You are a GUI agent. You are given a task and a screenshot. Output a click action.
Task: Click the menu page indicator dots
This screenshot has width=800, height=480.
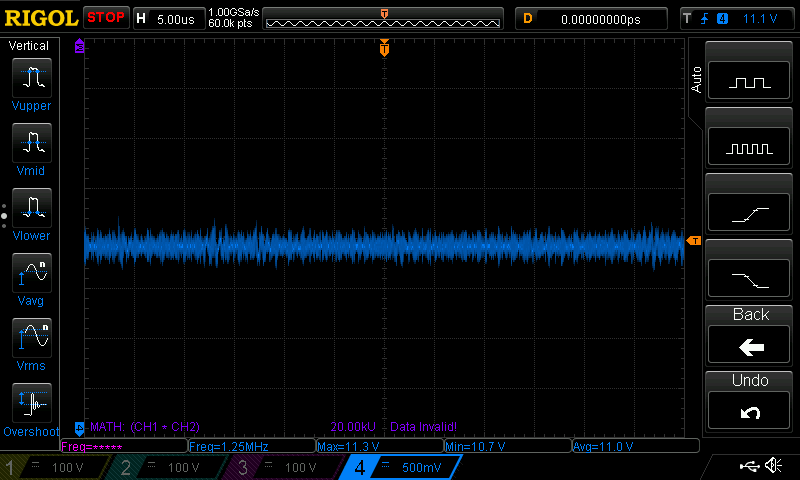tap(4, 216)
